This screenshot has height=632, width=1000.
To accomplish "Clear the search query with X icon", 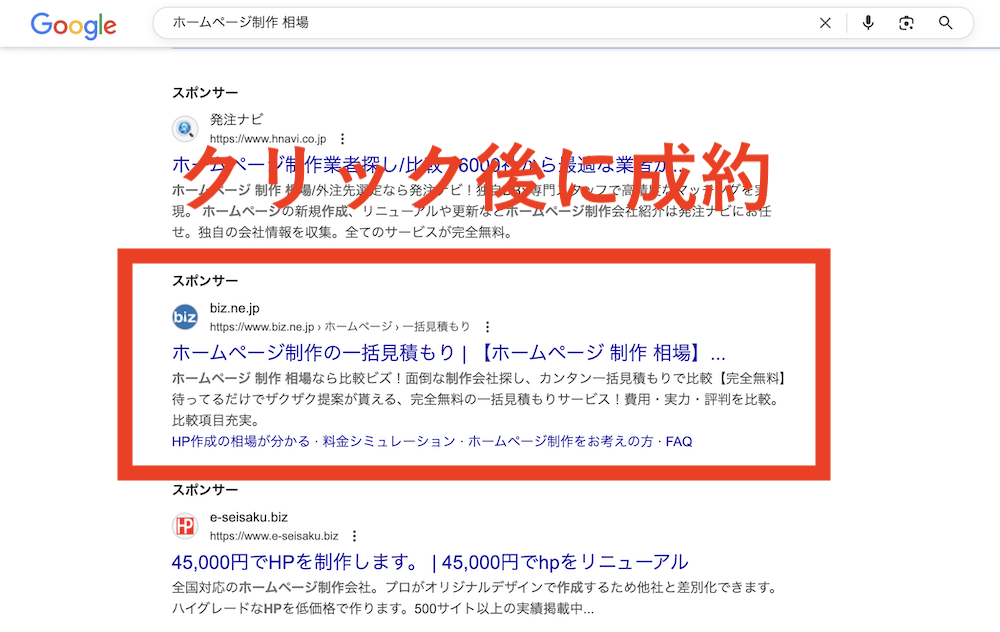I will (x=825, y=23).
